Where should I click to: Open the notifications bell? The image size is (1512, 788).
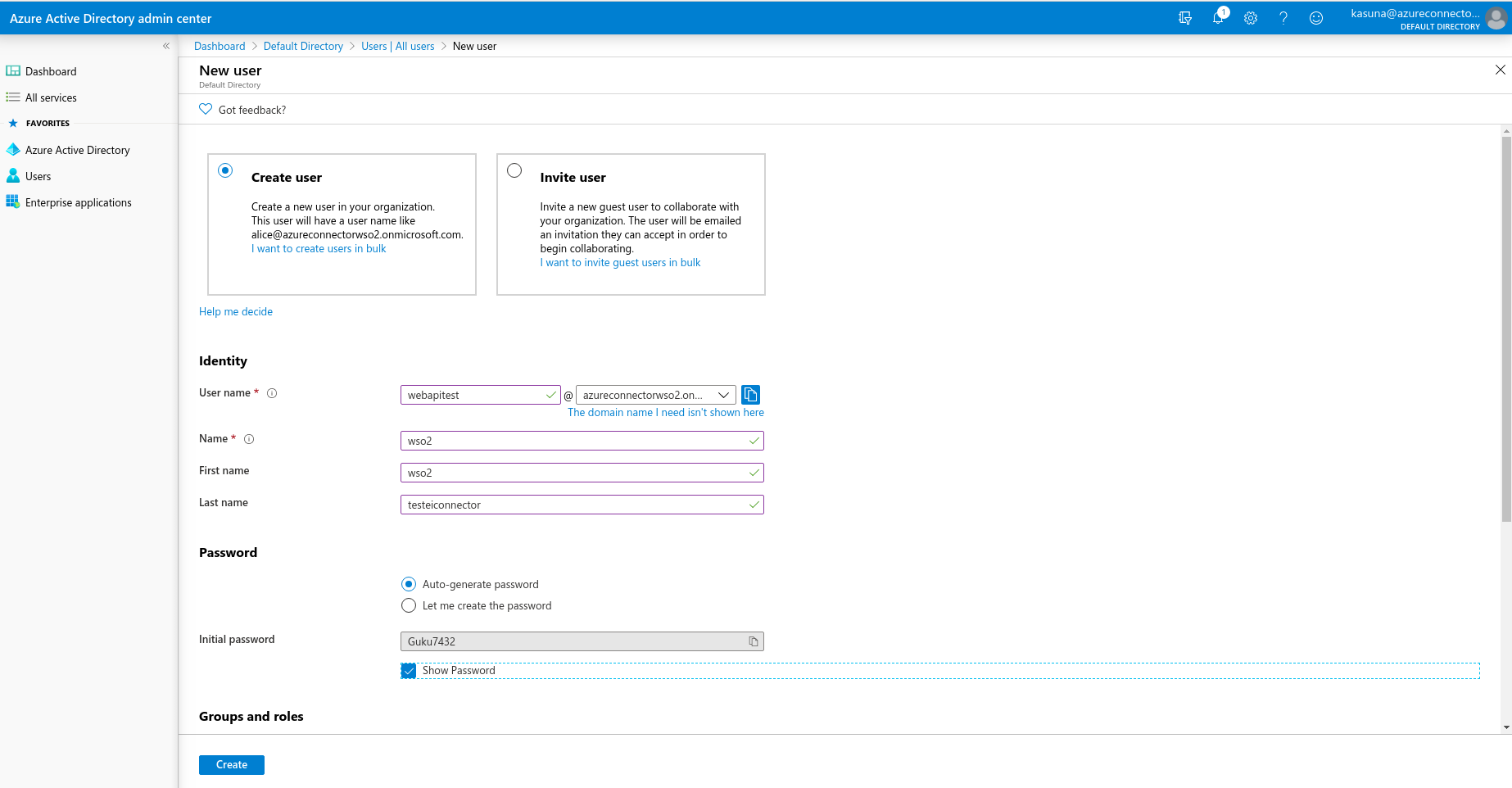click(x=1219, y=17)
